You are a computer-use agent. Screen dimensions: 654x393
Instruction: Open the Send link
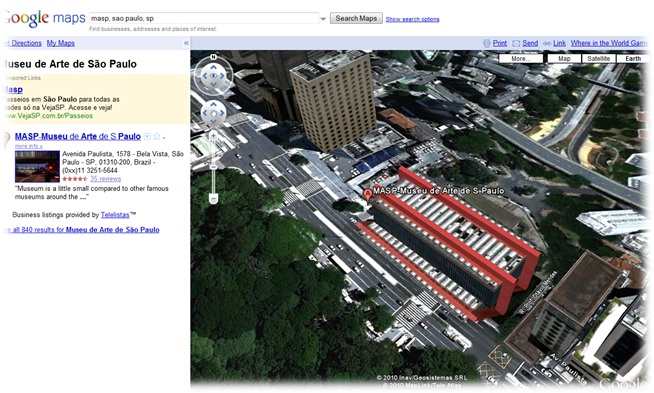(530, 43)
